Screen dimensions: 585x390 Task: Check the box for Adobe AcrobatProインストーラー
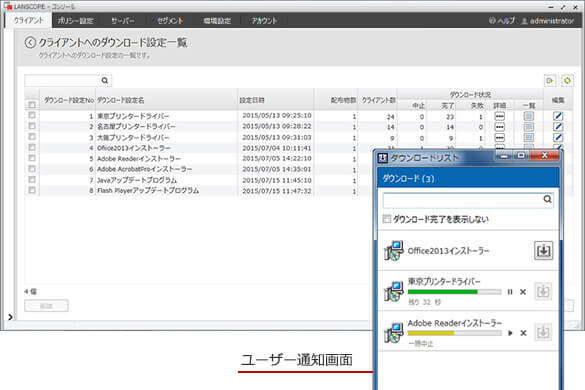pos(32,169)
